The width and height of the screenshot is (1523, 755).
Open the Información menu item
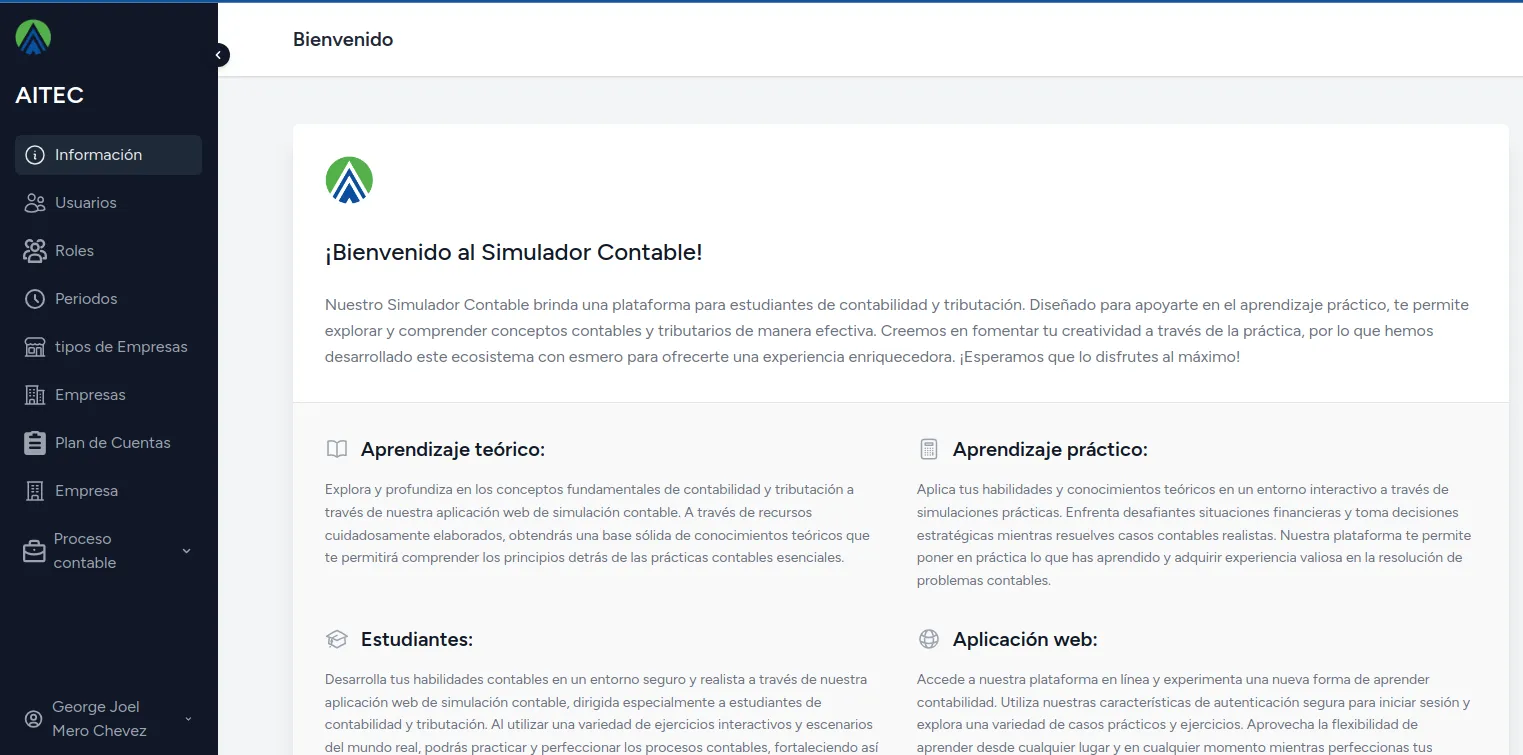tap(108, 155)
